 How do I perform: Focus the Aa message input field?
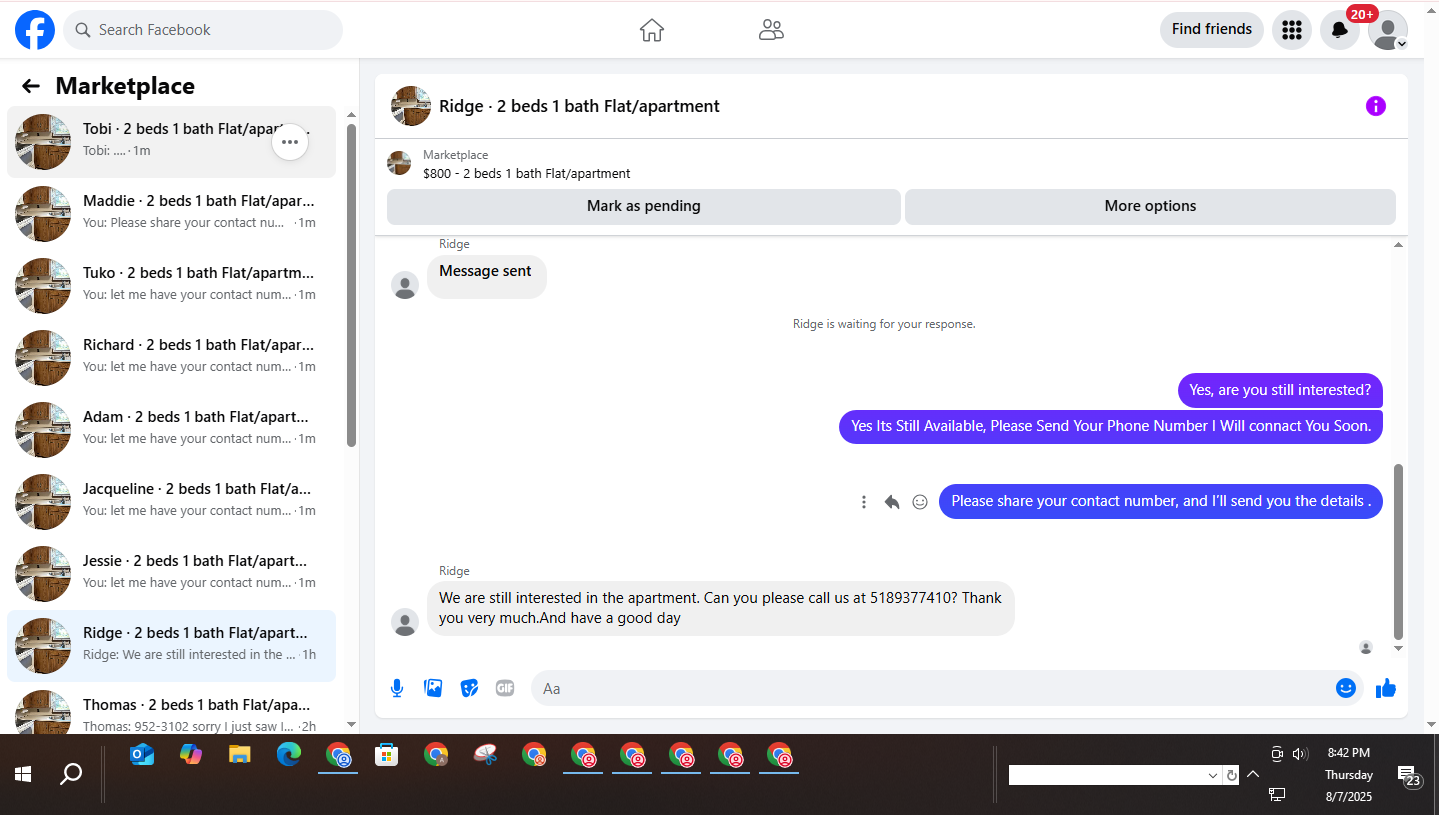coord(947,688)
